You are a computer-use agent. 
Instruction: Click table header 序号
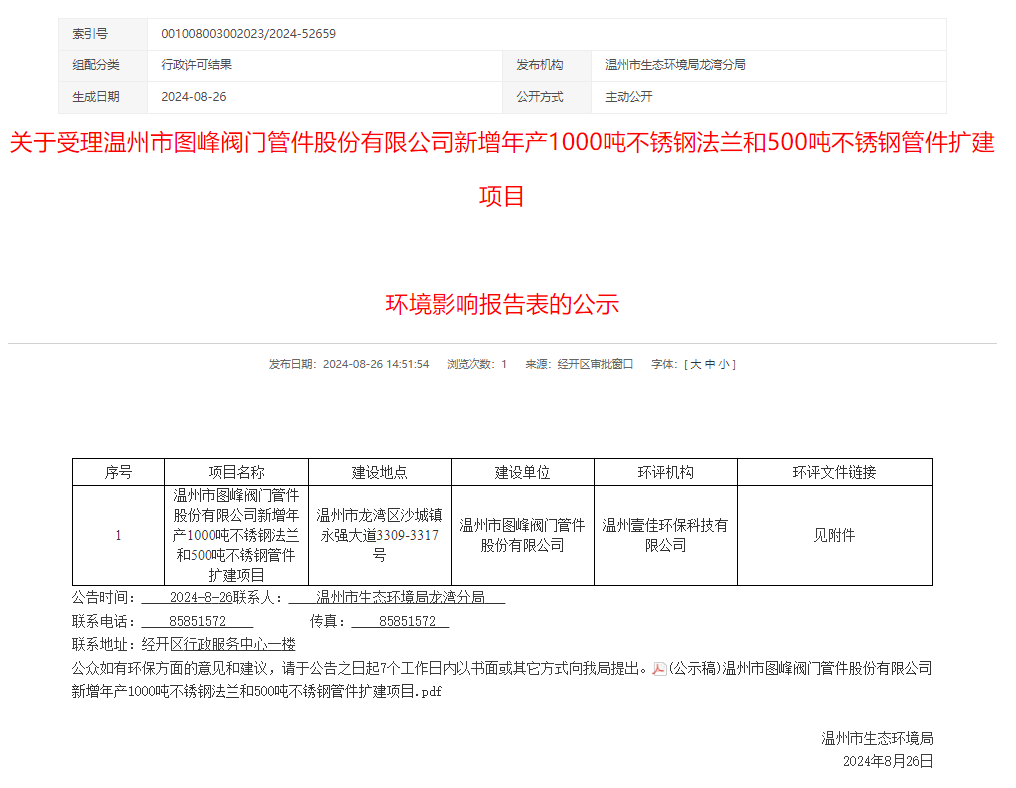[x=118, y=472]
